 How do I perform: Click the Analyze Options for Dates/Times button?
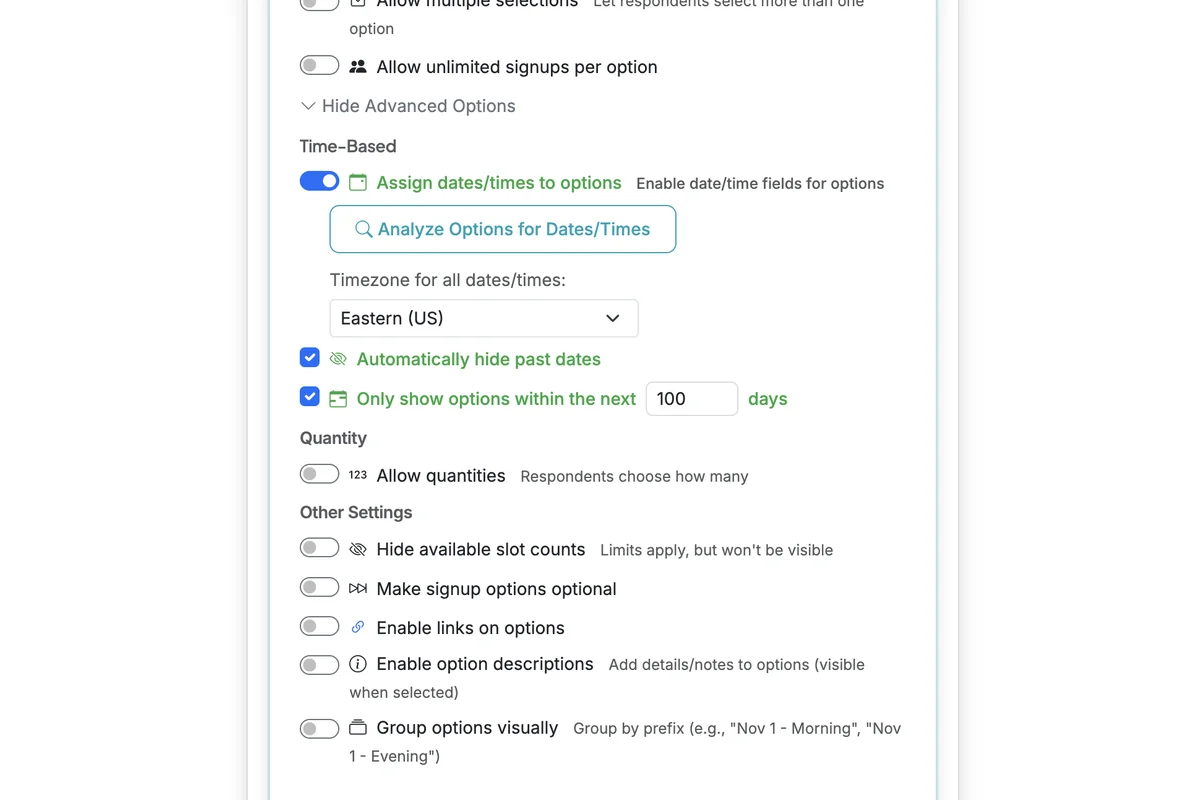(x=502, y=229)
